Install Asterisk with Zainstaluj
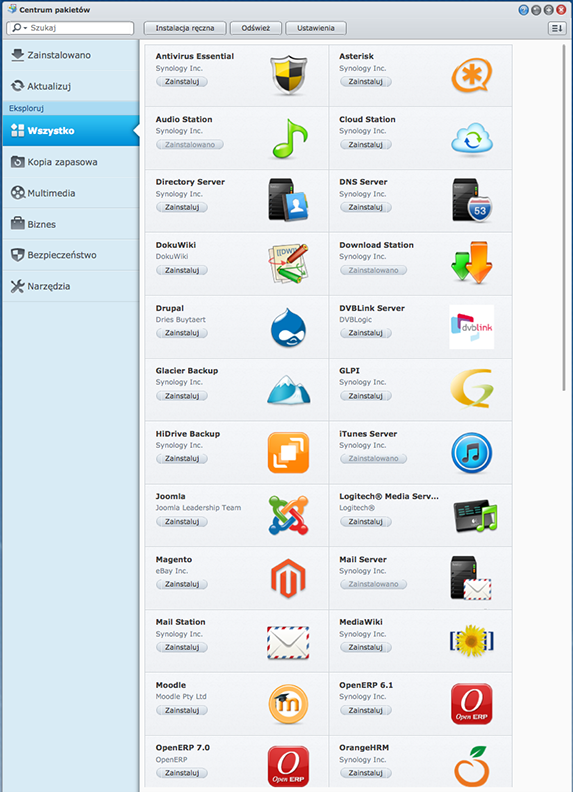 coord(365,82)
